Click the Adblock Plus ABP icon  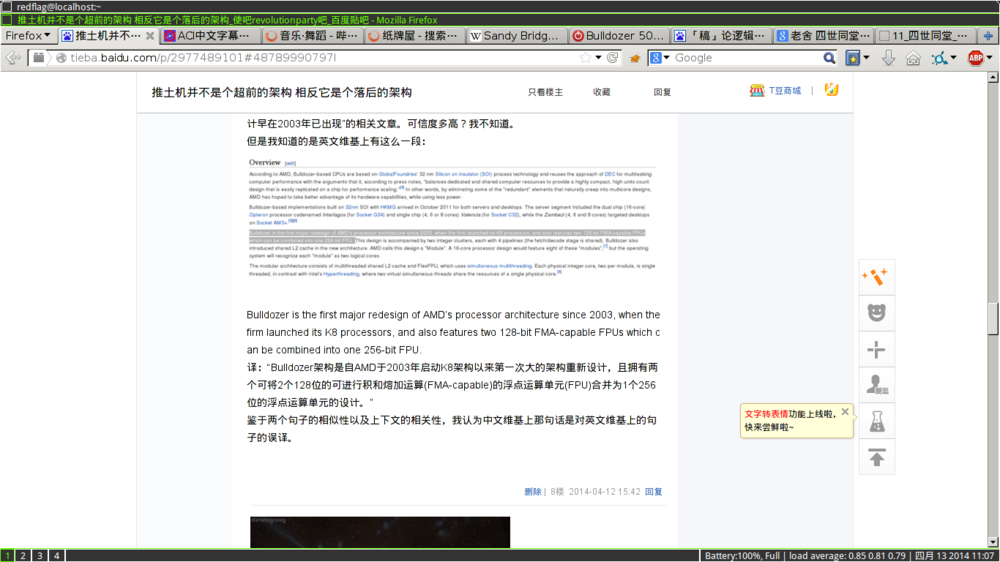point(975,58)
